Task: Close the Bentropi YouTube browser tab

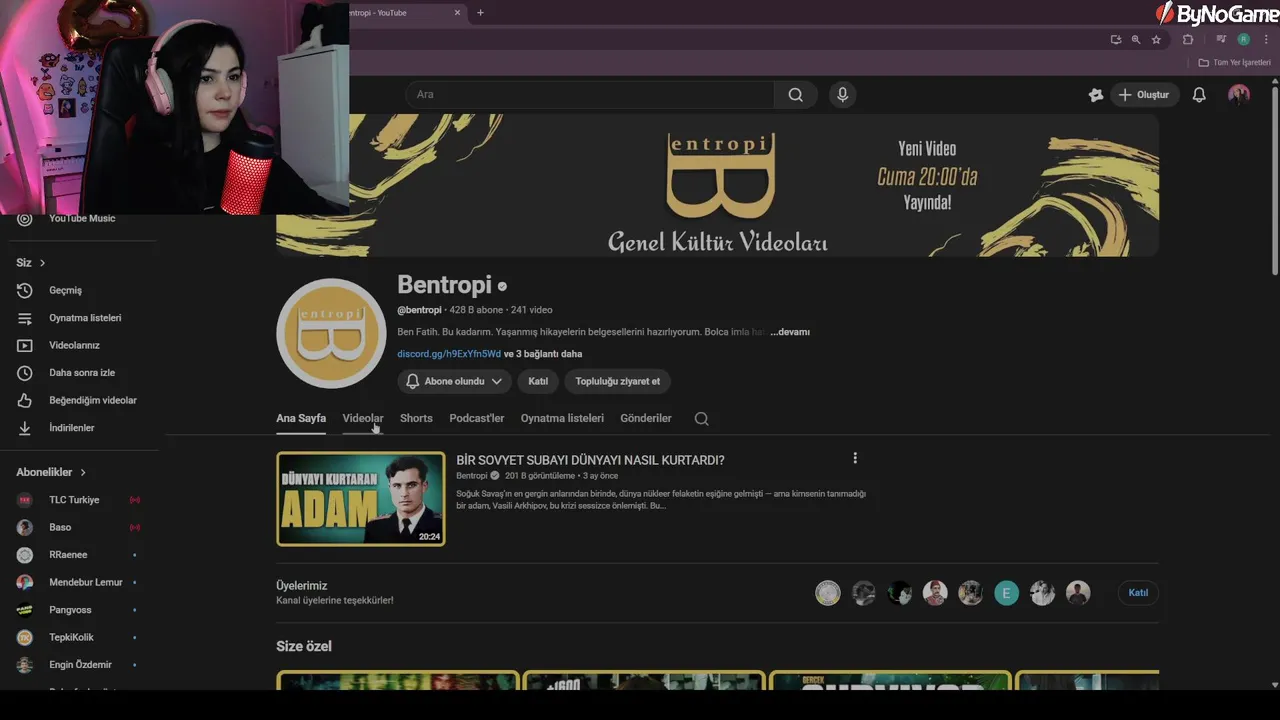Action: pos(458,13)
